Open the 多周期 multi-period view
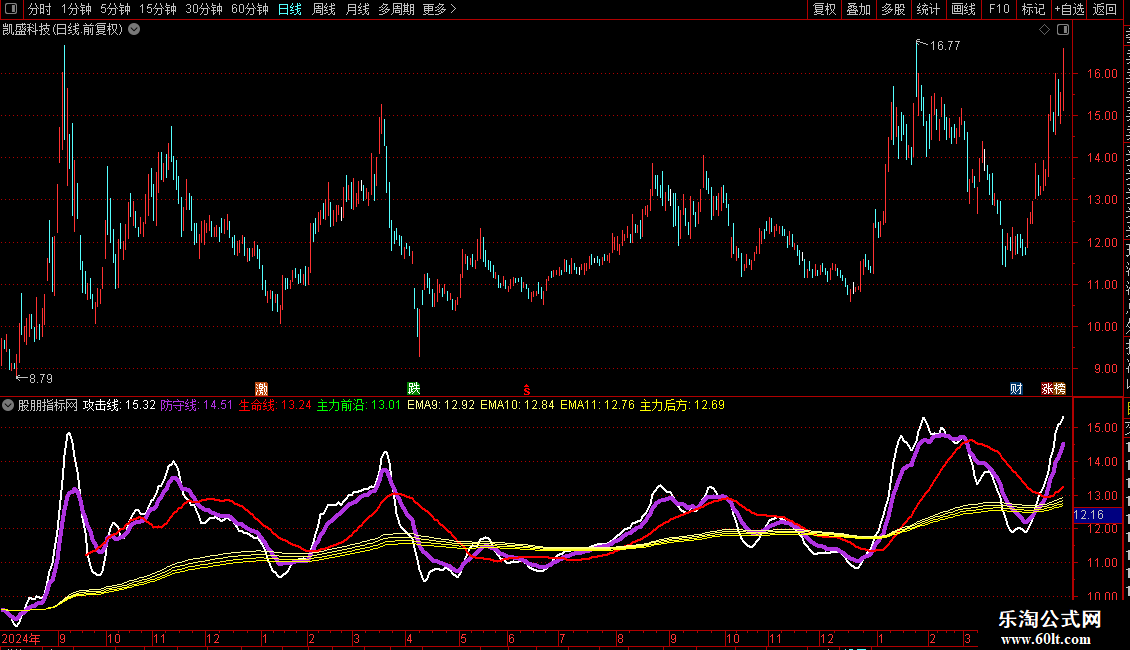1130x650 pixels. pos(396,9)
